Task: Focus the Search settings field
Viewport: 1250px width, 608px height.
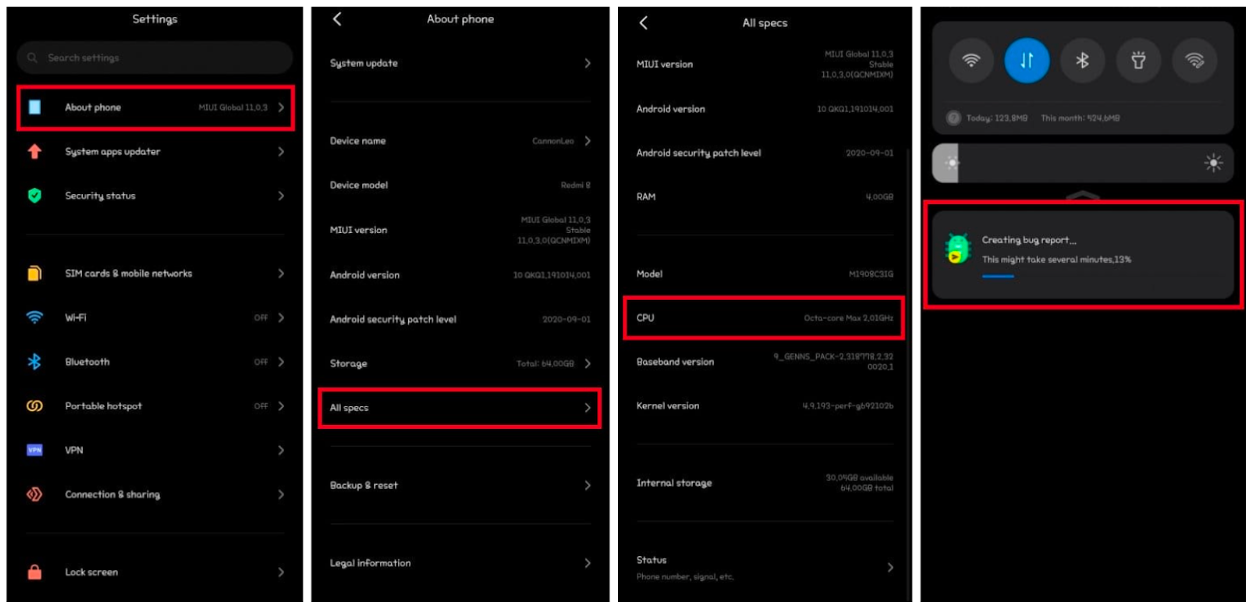Action: point(155,58)
